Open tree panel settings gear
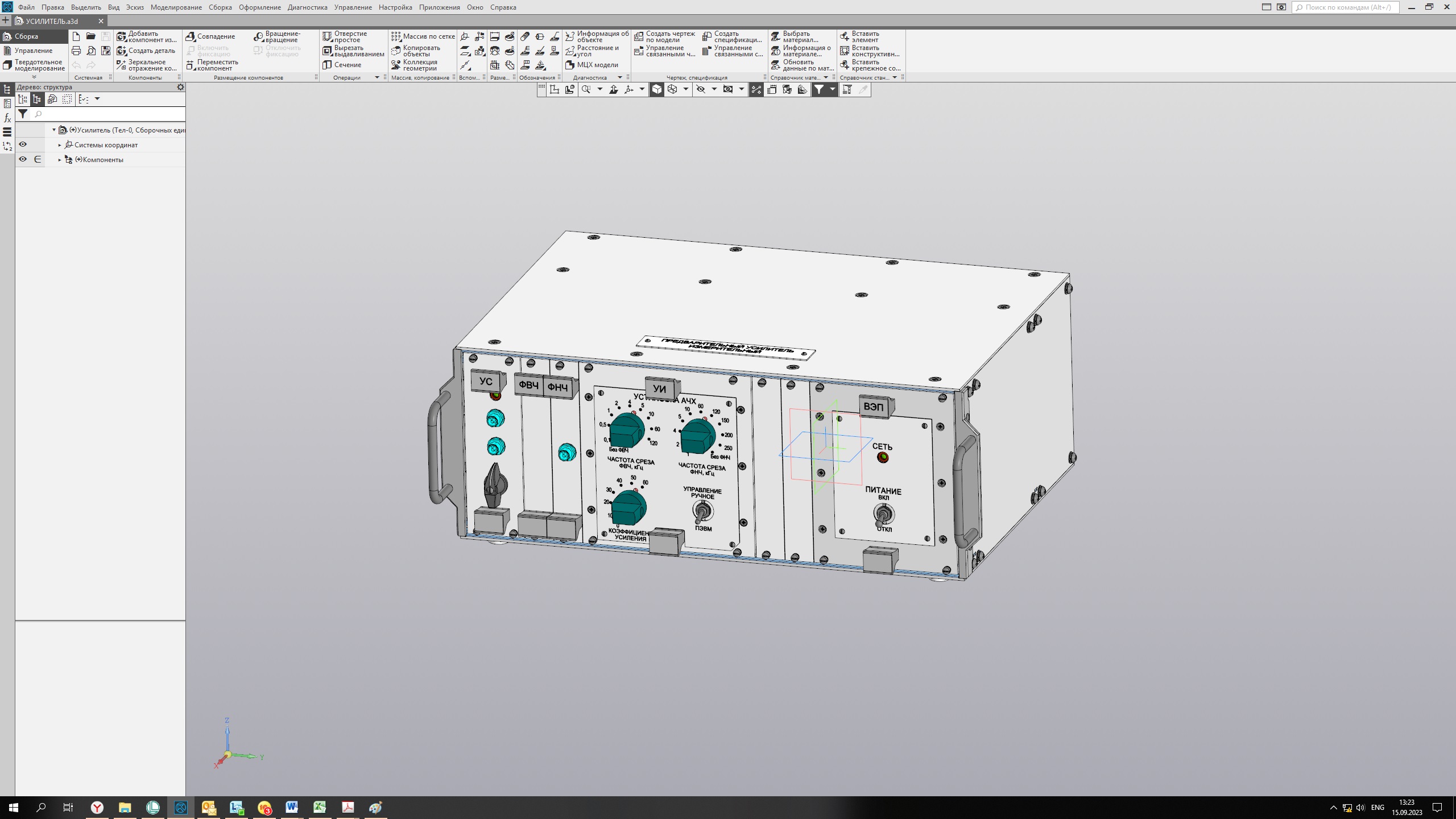 point(180,87)
